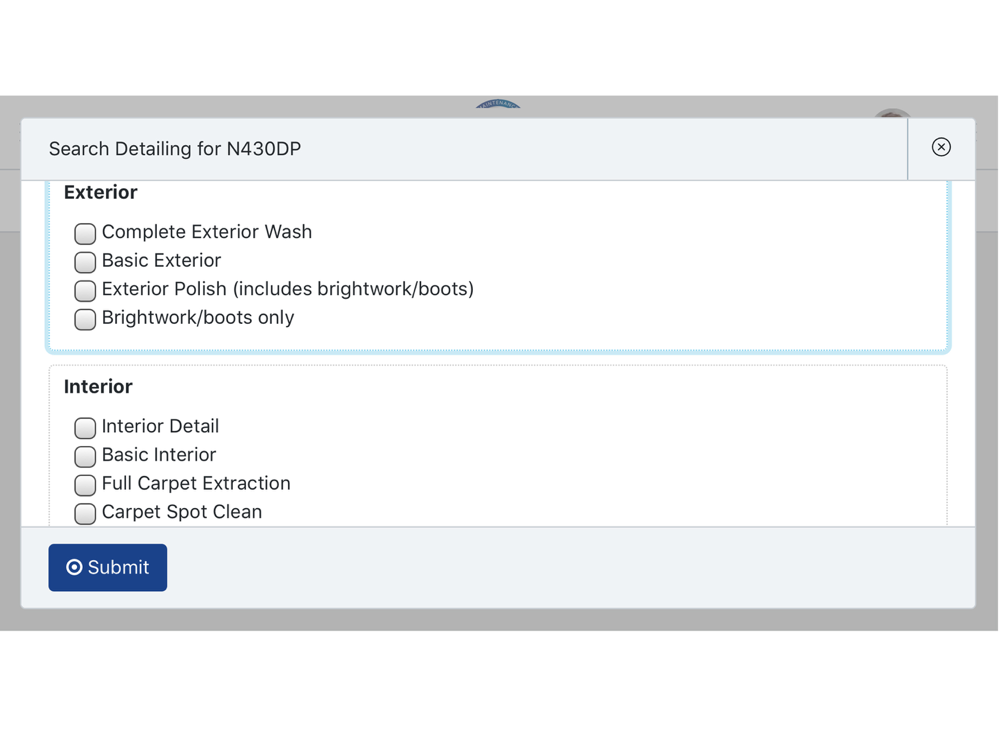1000x750 pixels.
Task: Toggle the Basic Interior checkbox
Action: [85, 457]
